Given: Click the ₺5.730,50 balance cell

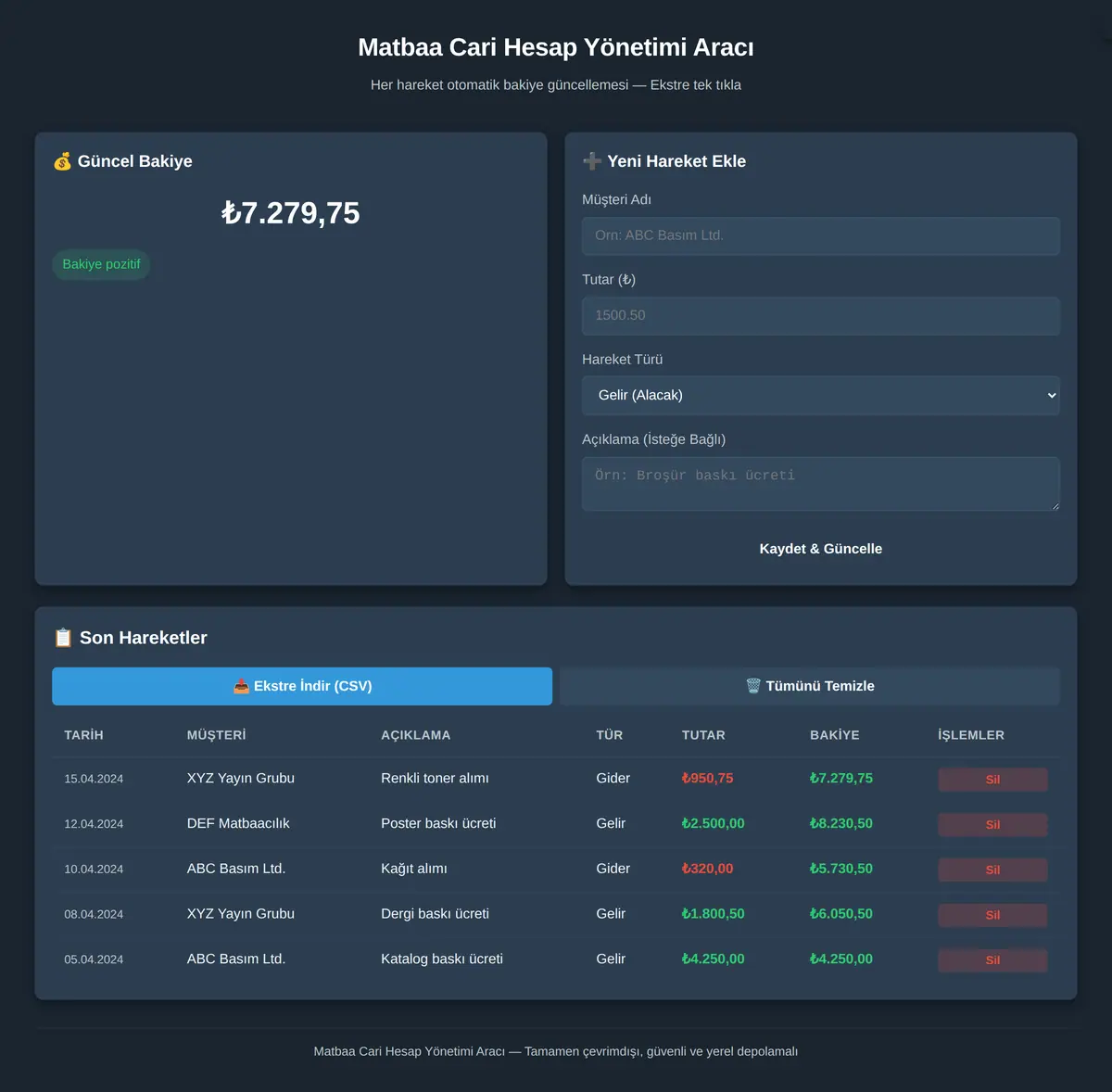Looking at the screenshot, I should click(x=841, y=869).
